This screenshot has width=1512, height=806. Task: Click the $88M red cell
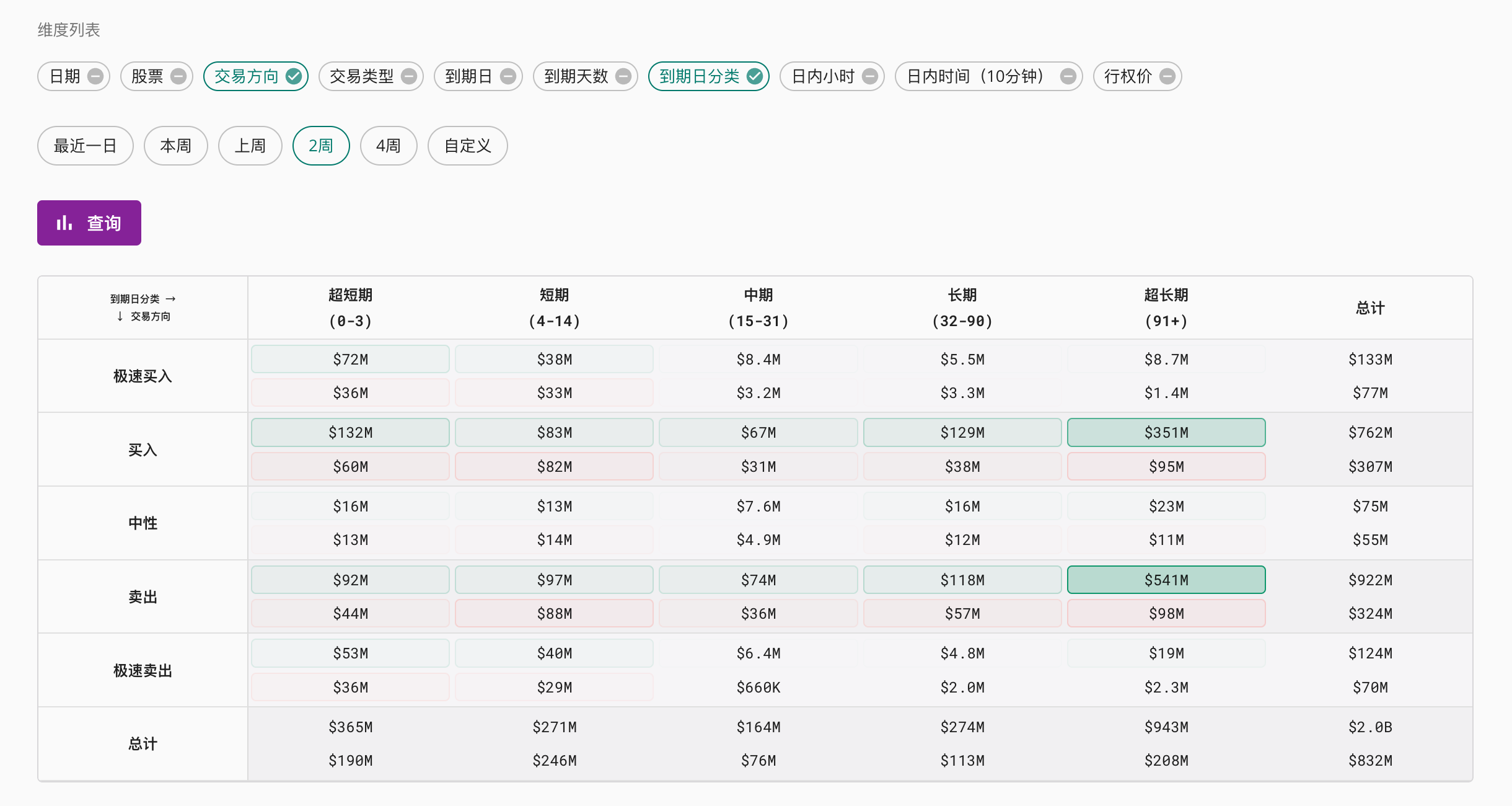pyautogui.click(x=554, y=613)
